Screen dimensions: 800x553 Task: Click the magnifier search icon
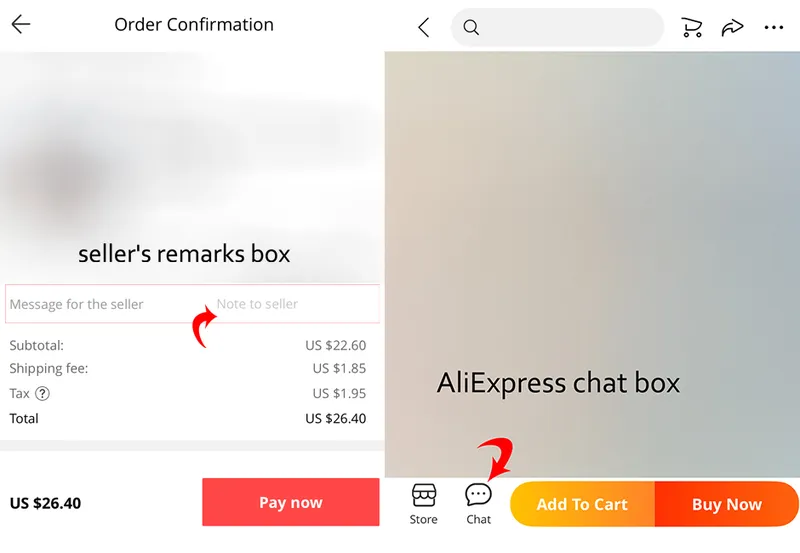471,28
